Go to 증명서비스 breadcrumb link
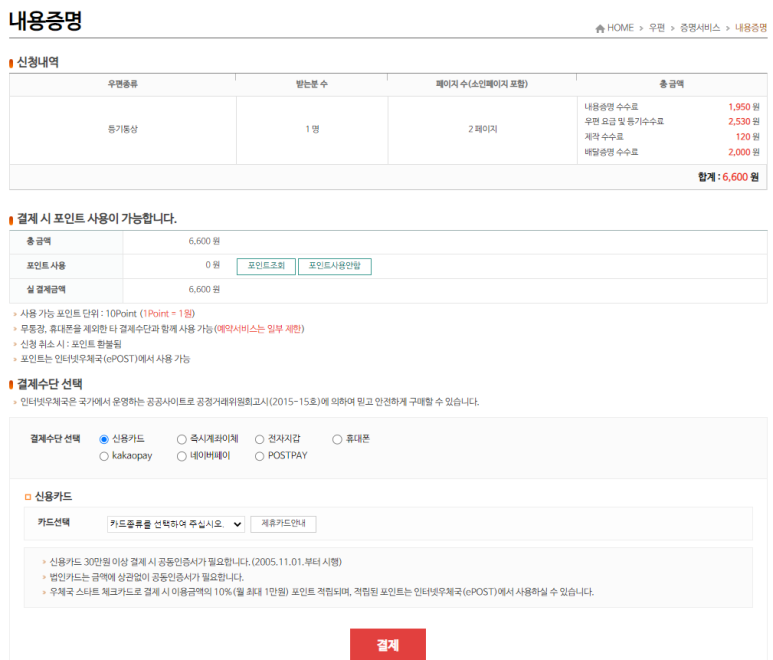773x660 pixels. coord(700,28)
